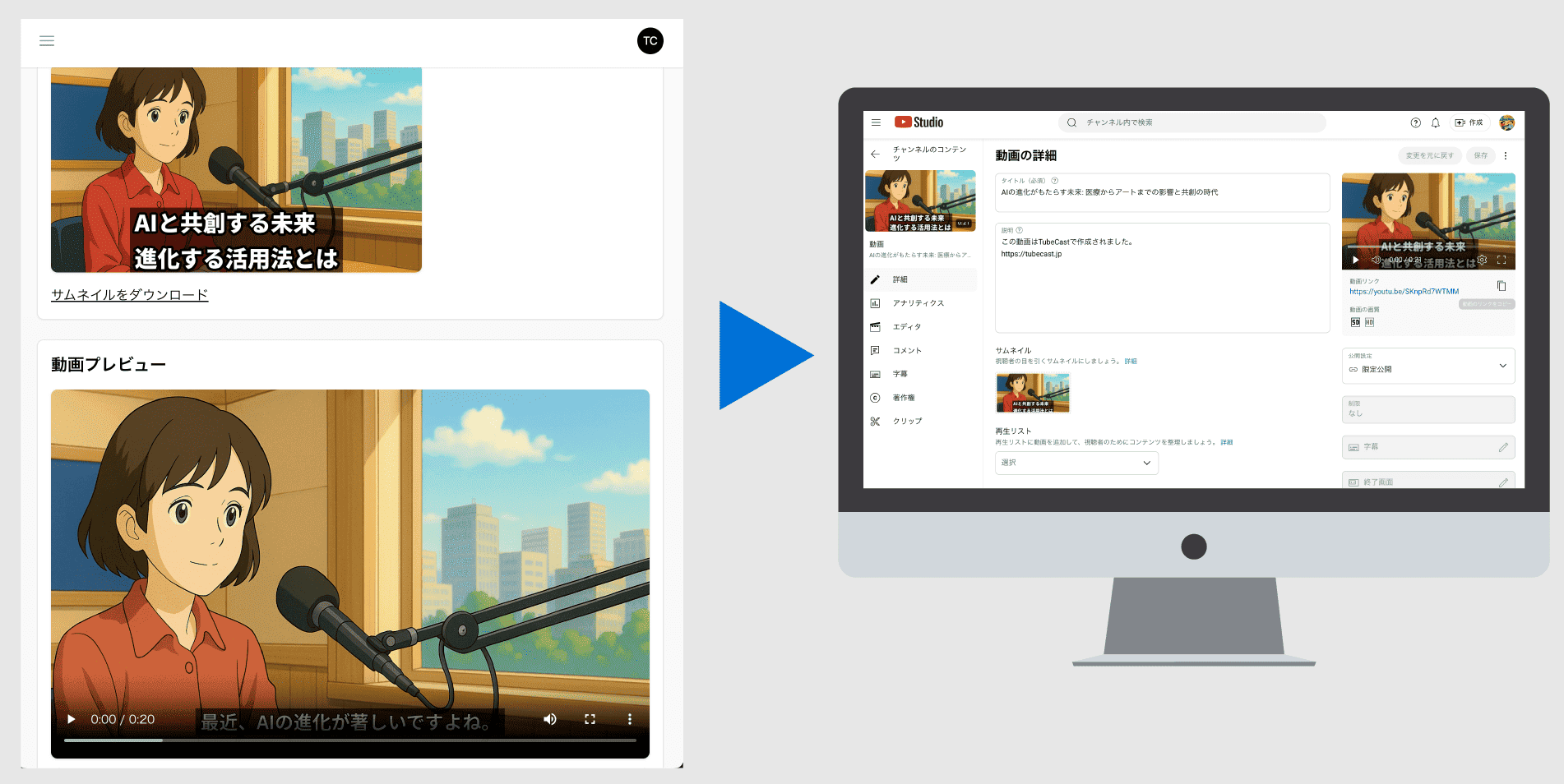The width and height of the screenshot is (1564, 784).
Task: Select the 著作権 copyright icon
Action: coord(875,397)
